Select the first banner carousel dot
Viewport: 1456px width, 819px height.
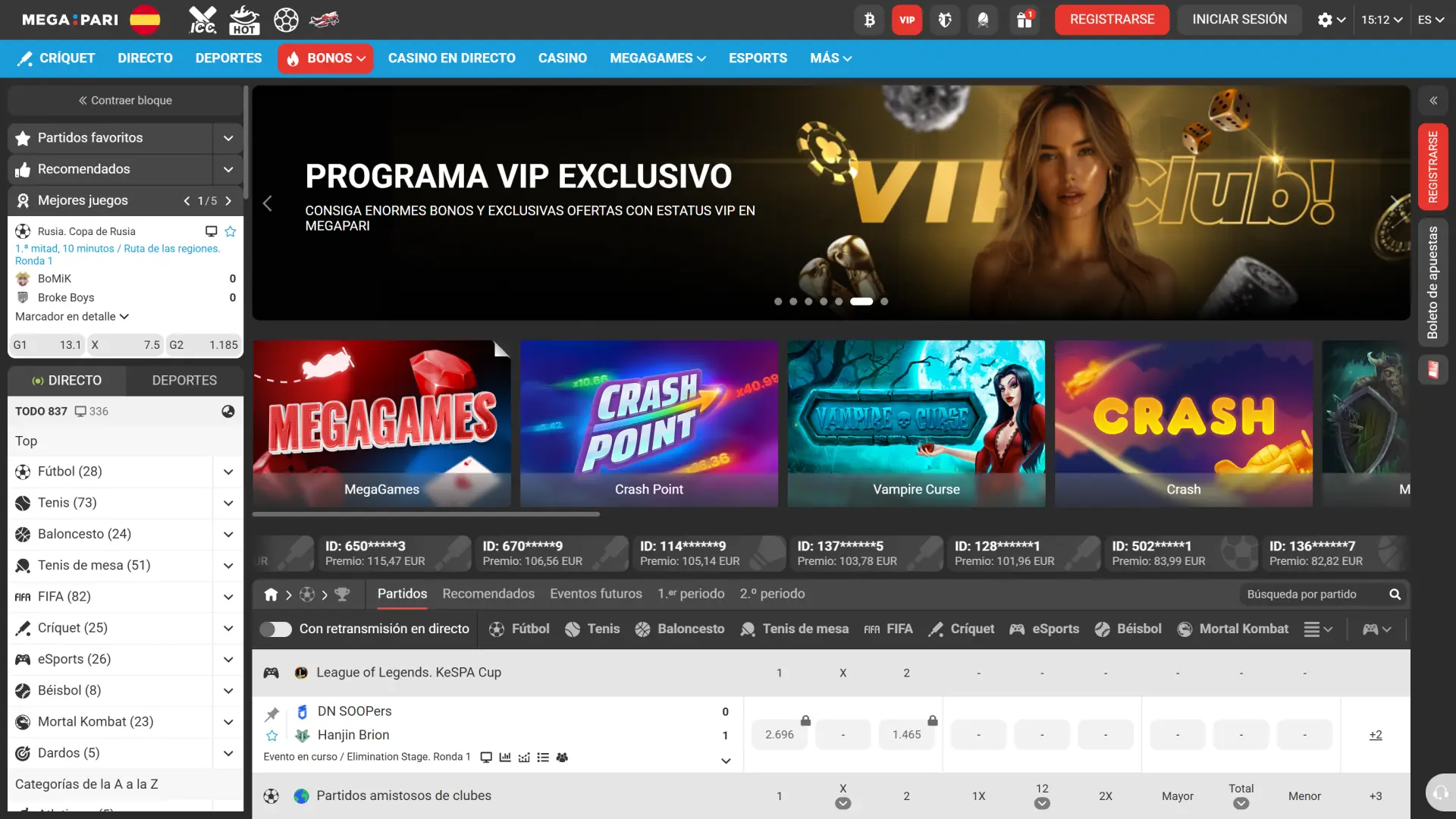(778, 301)
